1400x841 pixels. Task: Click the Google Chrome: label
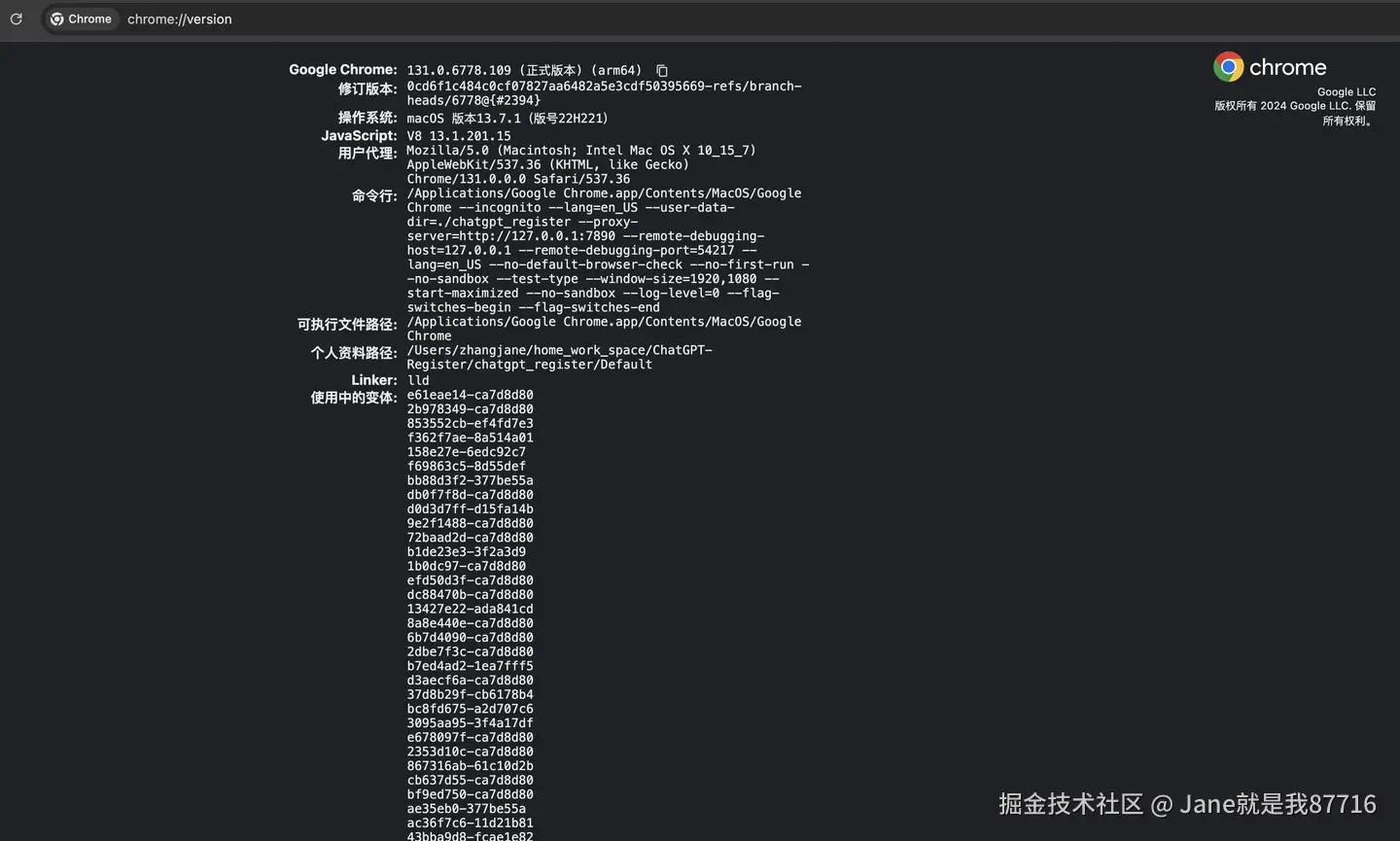[343, 69]
